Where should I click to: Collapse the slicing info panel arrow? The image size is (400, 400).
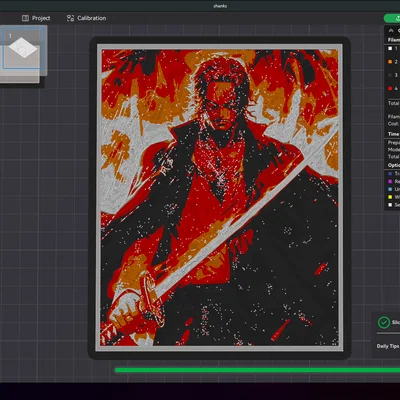391,30
